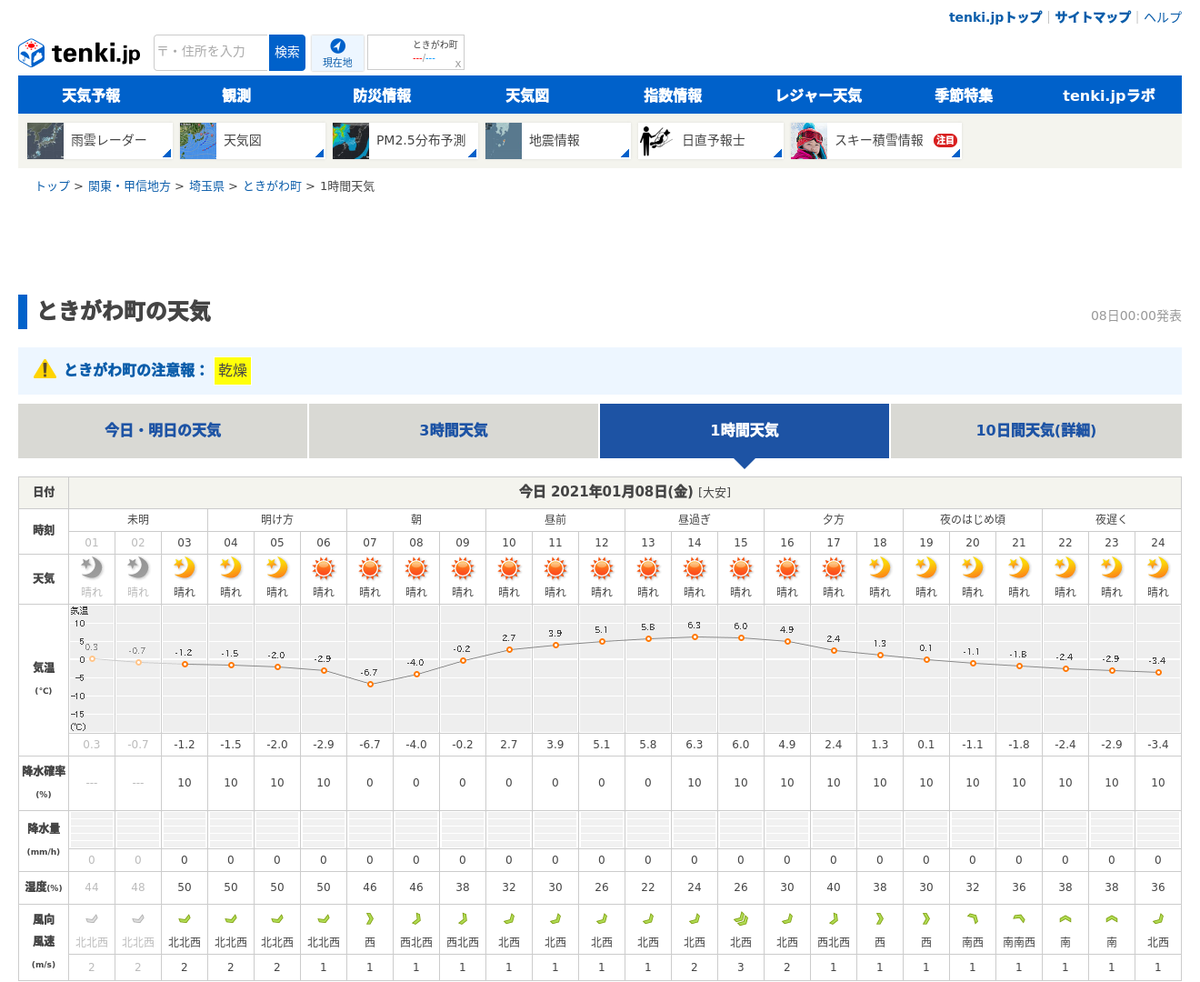The width and height of the screenshot is (1200, 982).
Task: Open the tenki.jp logo homepage
Action: point(79,52)
